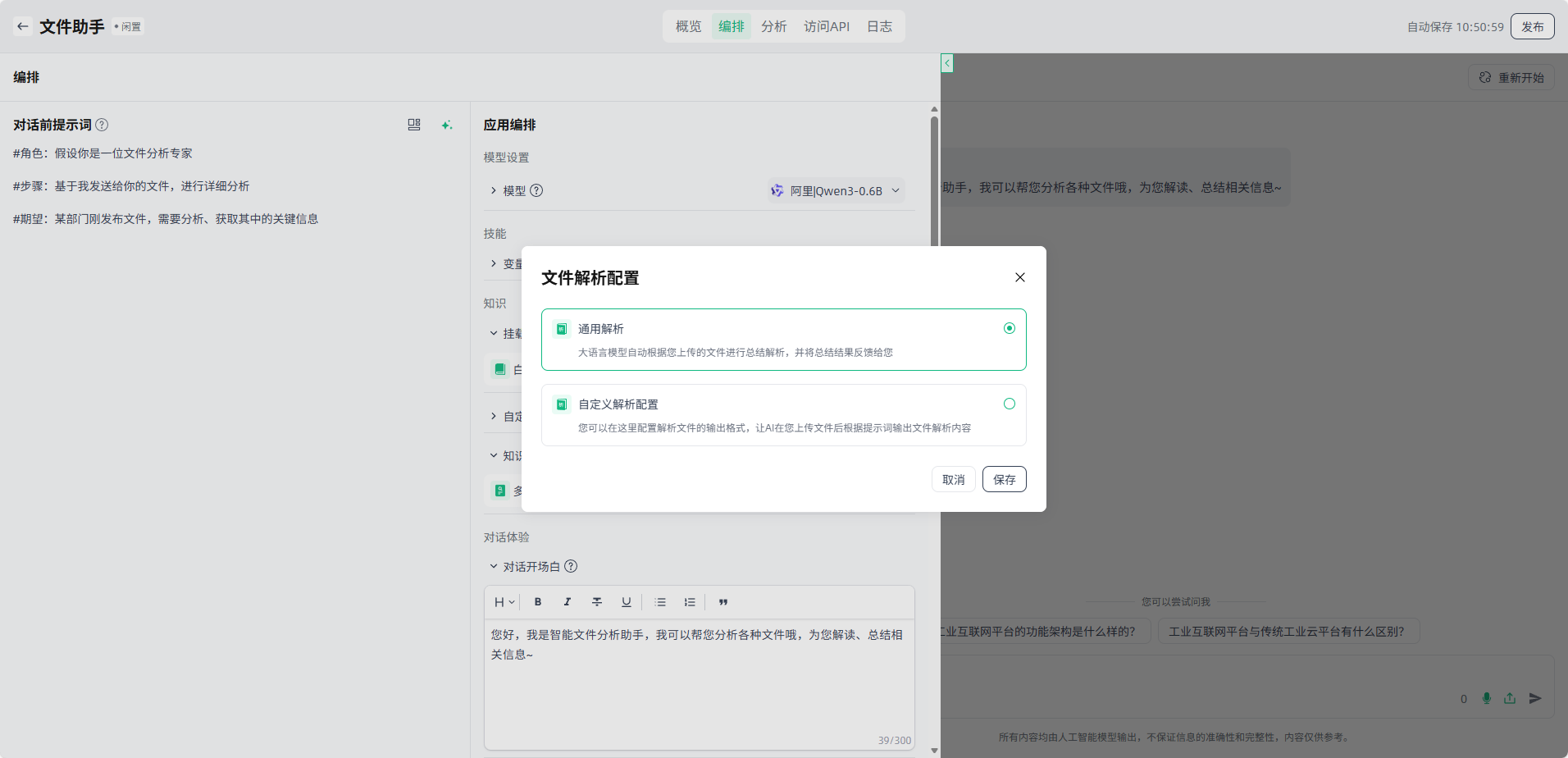Switch to the 概览 tab

coord(688,26)
